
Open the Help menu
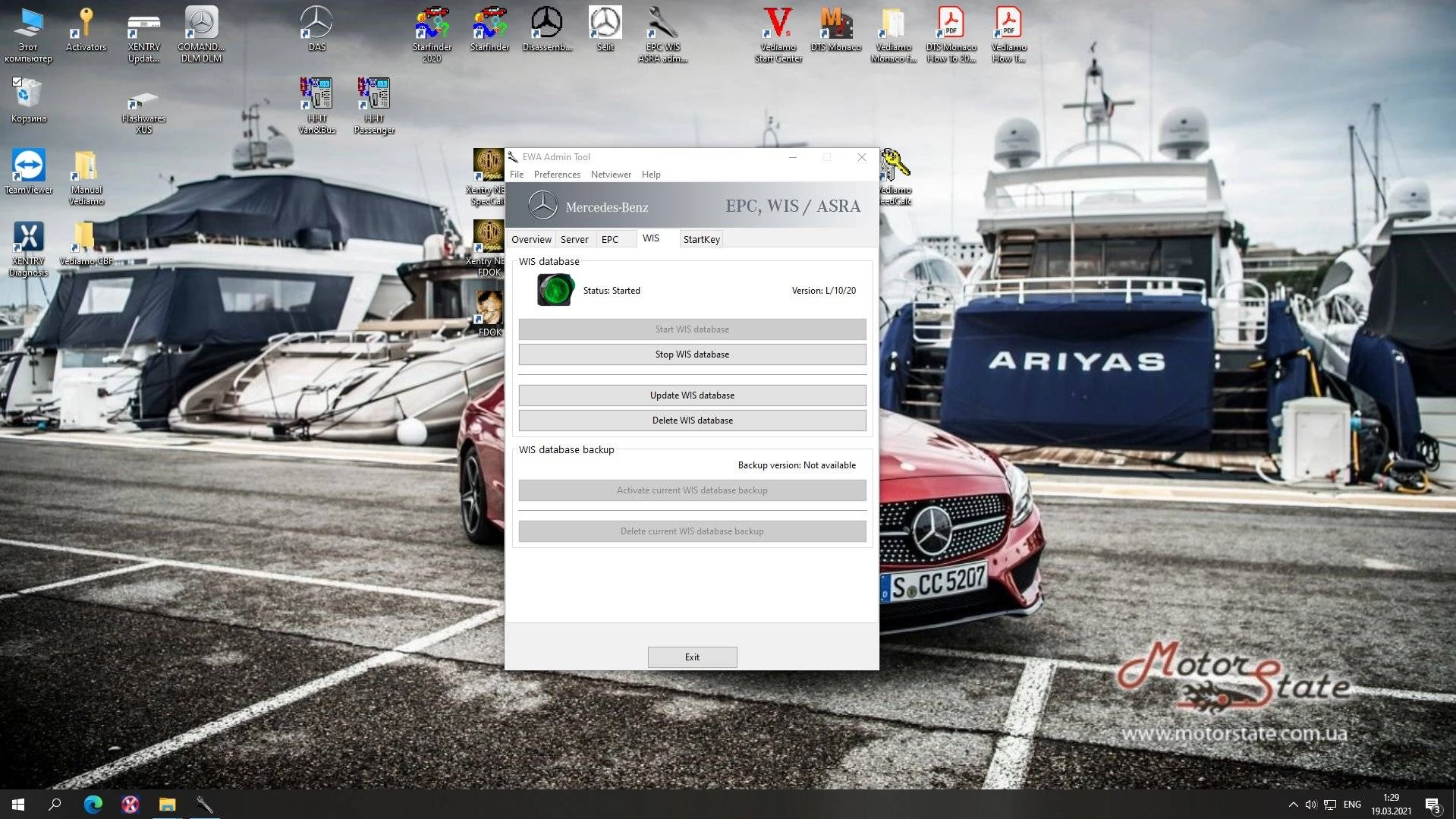pyautogui.click(x=651, y=175)
